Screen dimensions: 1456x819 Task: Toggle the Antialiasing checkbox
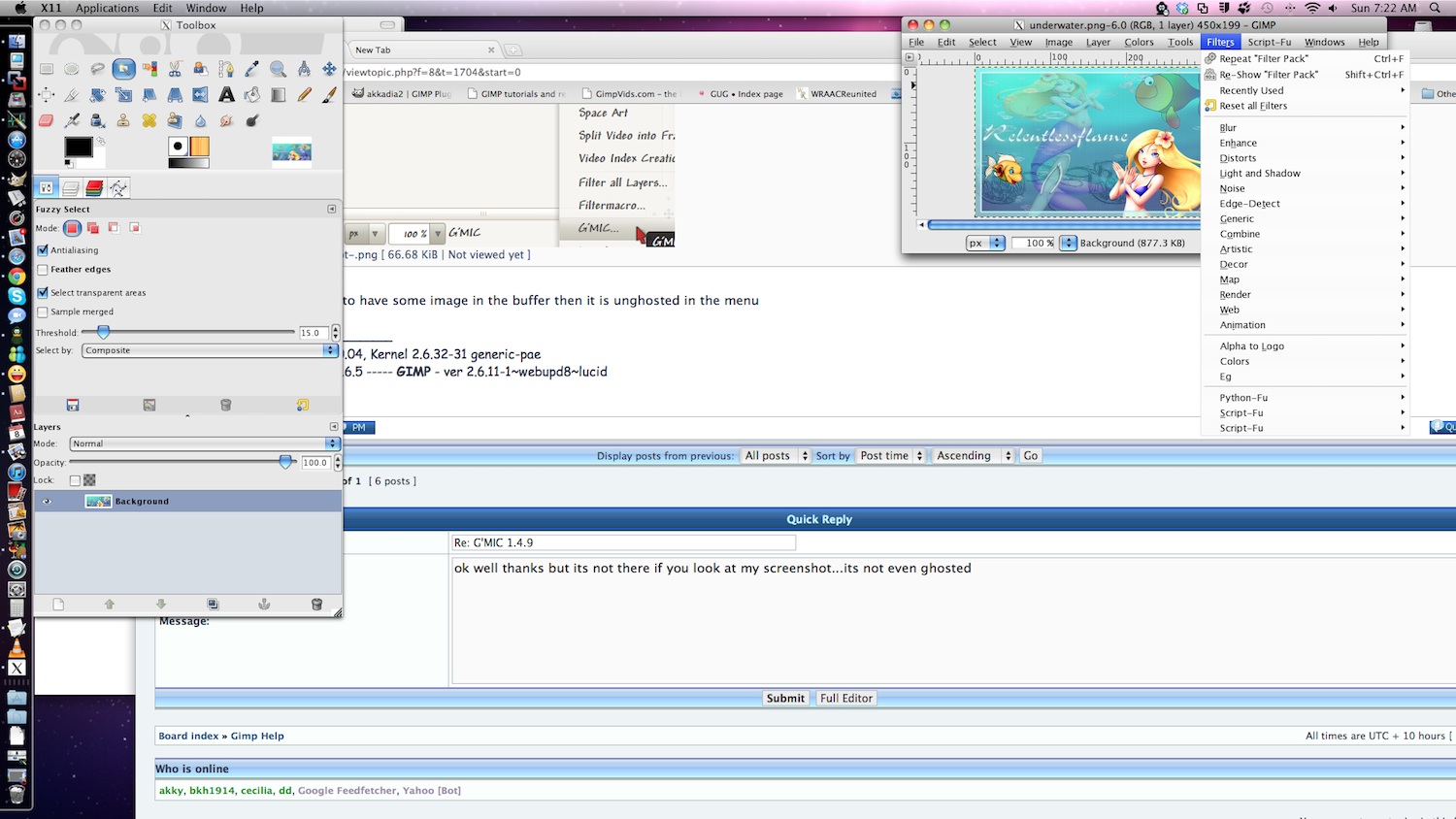point(43,250)
